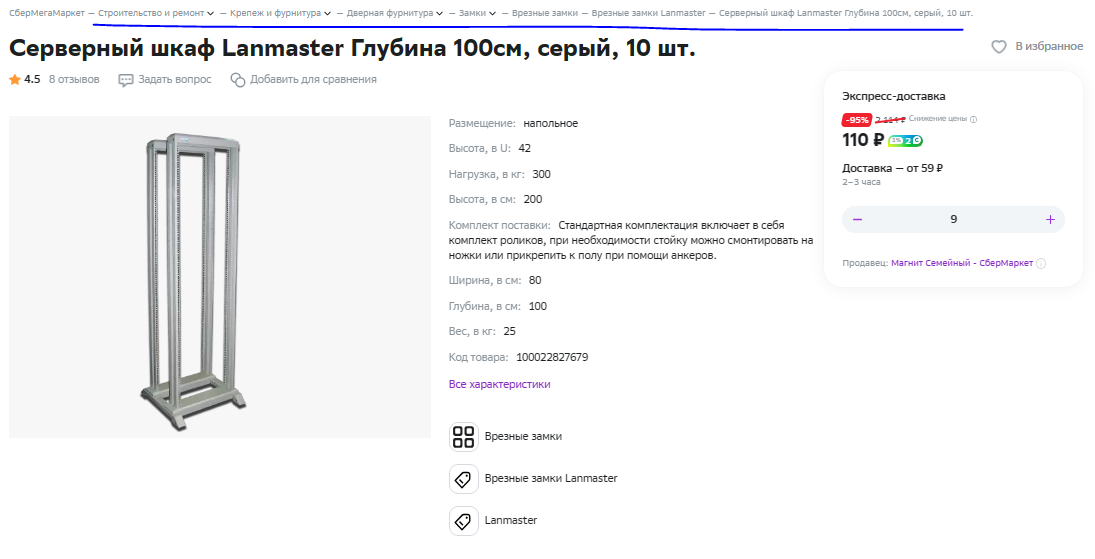Expand Крепеж и фурнитура breadcrumb dropdown
The height and width of the screenshot is (559, 1095).
[x=327, y=13]
